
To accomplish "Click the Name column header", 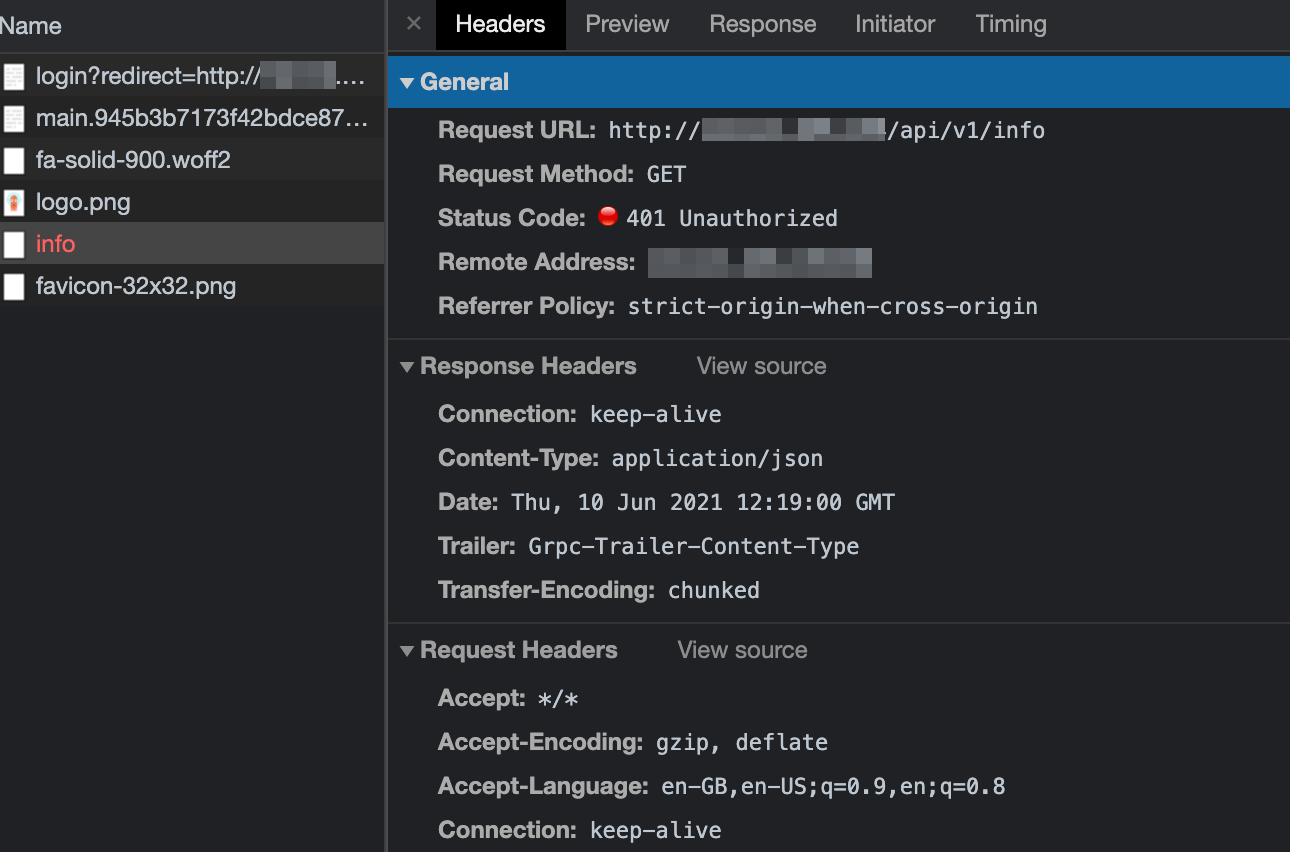I will (x=31, y=26).
